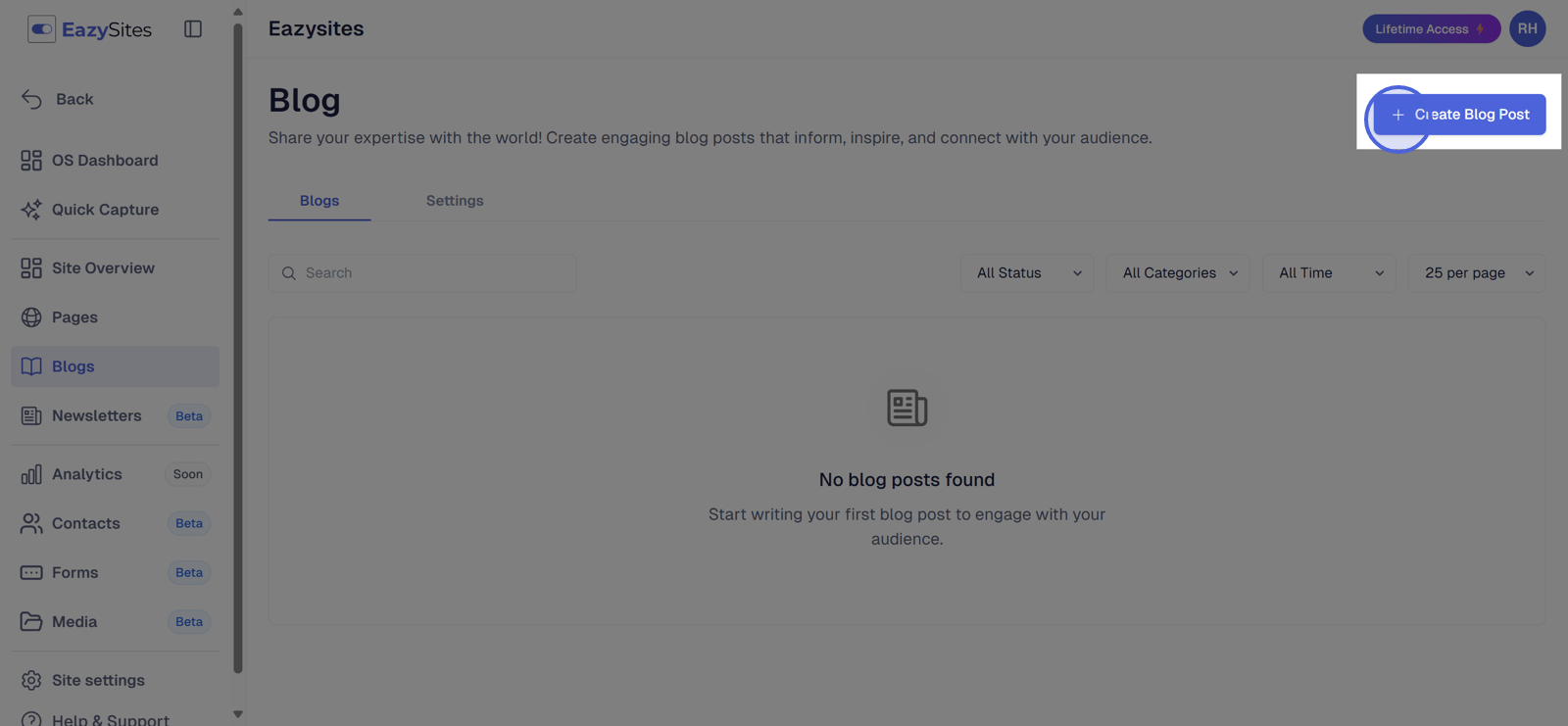The width and height of the screenshot is (1568, 726).
Task: Go Back using the arrow icon
Action: coord(31,99)
